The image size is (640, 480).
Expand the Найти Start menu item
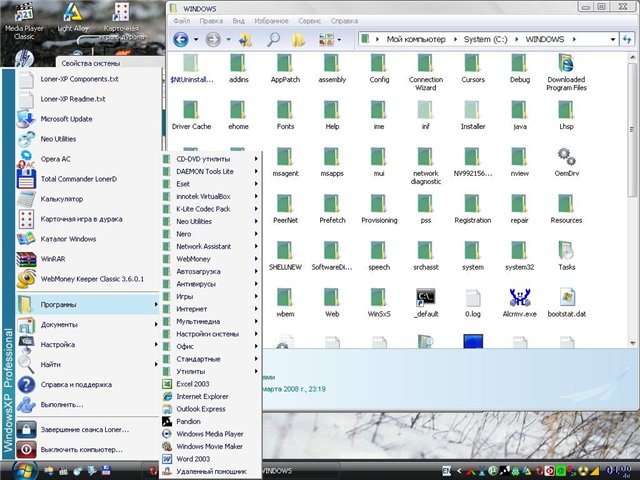click(87, 364)
